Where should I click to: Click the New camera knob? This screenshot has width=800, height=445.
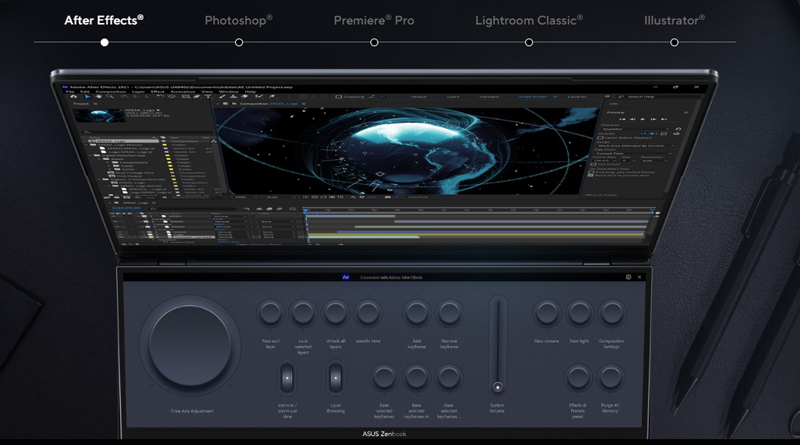pos(547,313)
